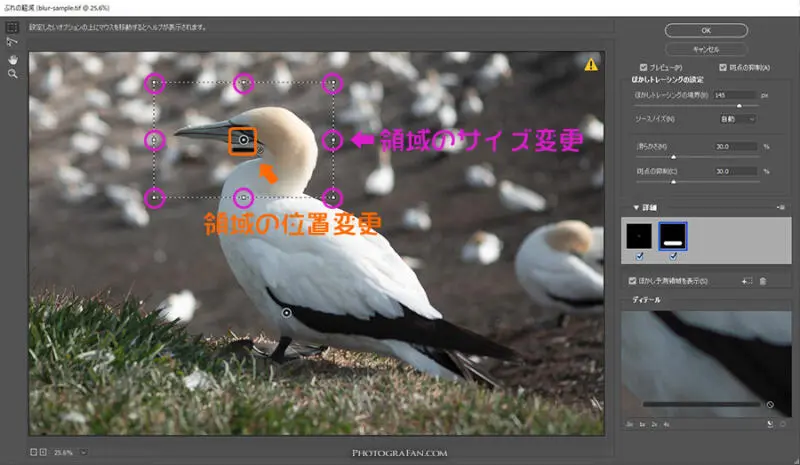Click the trash icon to delete blur trace
This screenshot has width=800, height=465.
pyautogui.click(x=763, y=281)
